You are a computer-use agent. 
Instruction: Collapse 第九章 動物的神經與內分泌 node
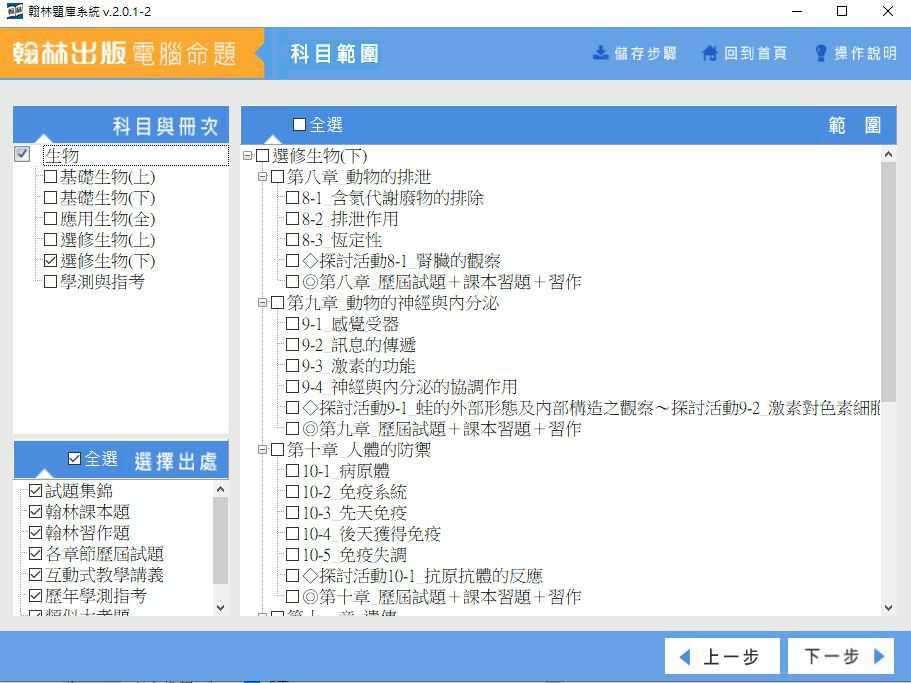pyautogui.click(x=263, y=302)
